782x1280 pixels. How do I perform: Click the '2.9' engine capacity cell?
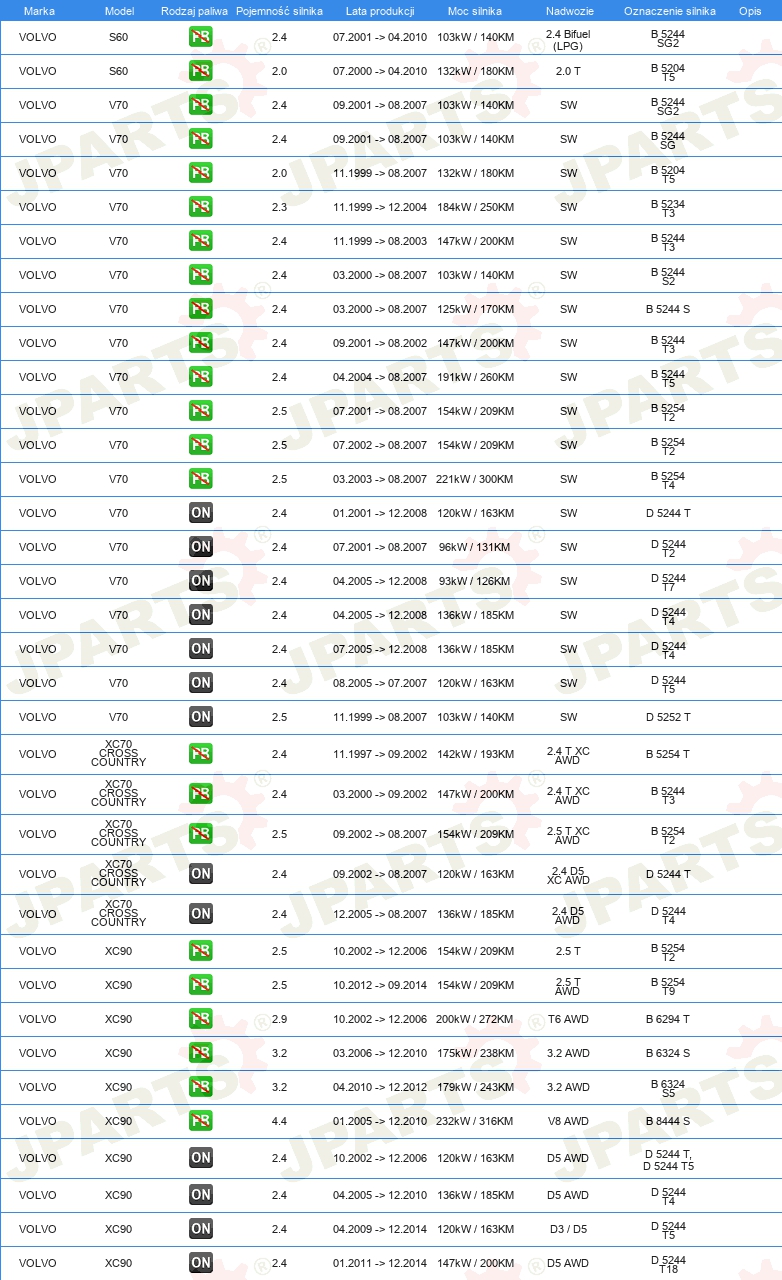[x=279, y=1019]
